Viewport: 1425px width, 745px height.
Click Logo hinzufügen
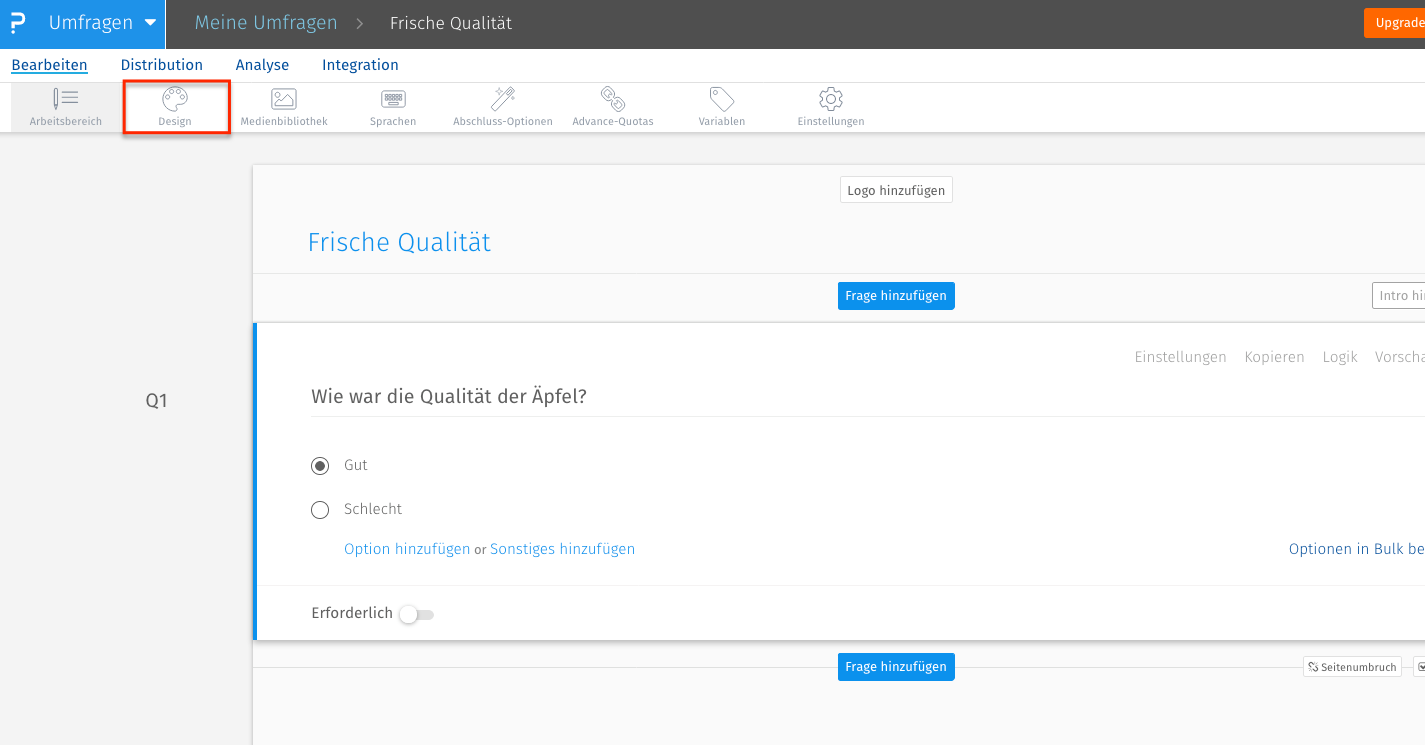click(895, 189)
